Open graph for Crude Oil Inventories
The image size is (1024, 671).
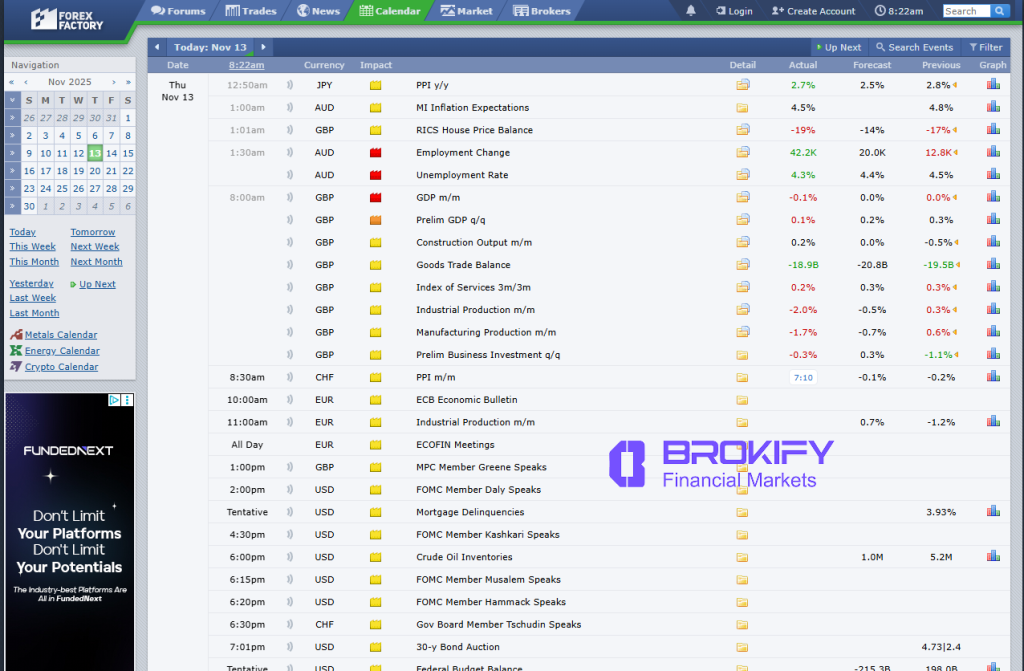tap(993, 557)
